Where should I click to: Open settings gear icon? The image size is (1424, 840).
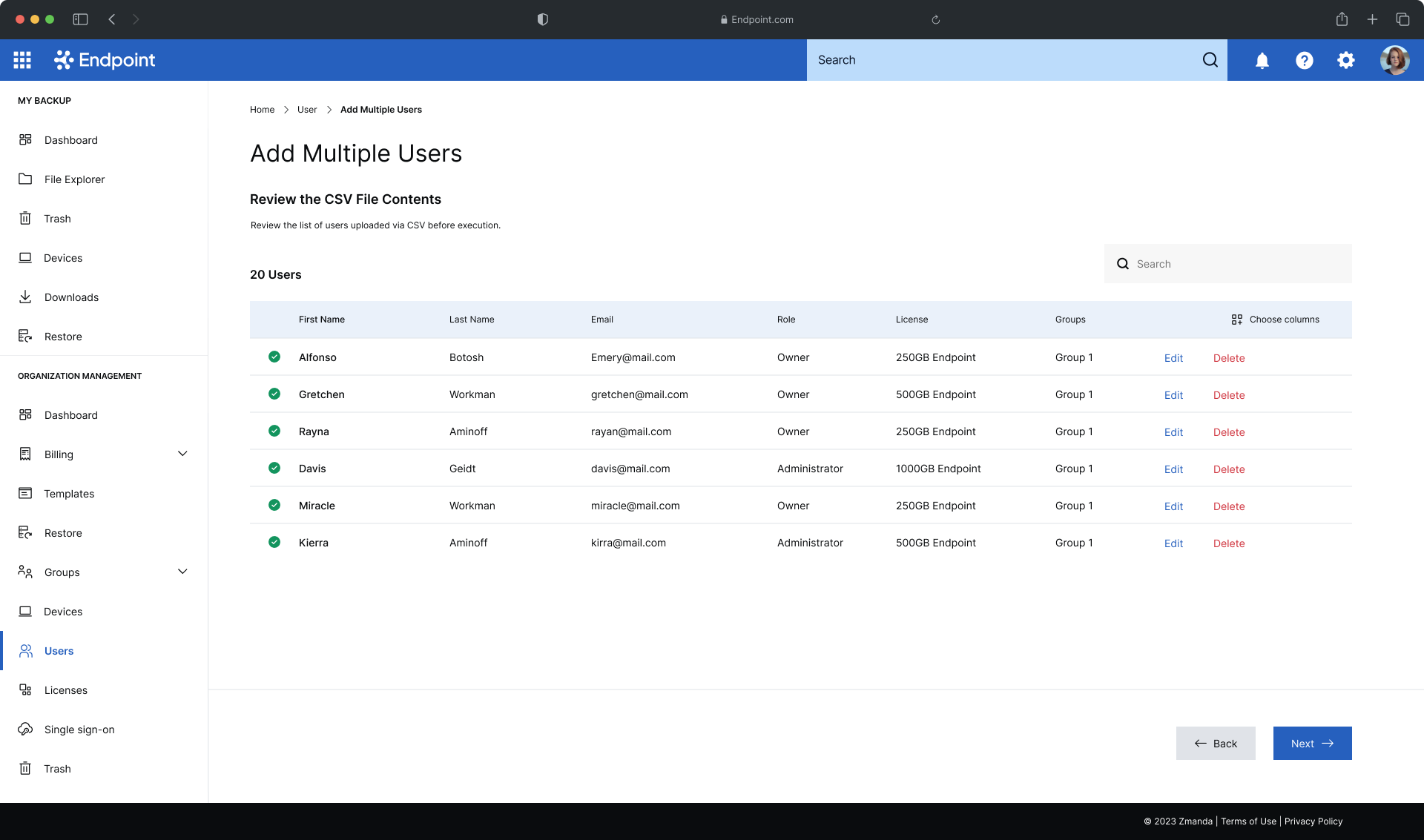pyautogui.click(x=1345, y=60)
